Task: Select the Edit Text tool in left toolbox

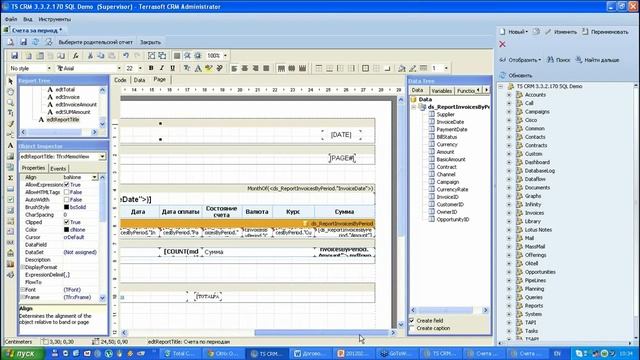Action: (x=11, y=113)
